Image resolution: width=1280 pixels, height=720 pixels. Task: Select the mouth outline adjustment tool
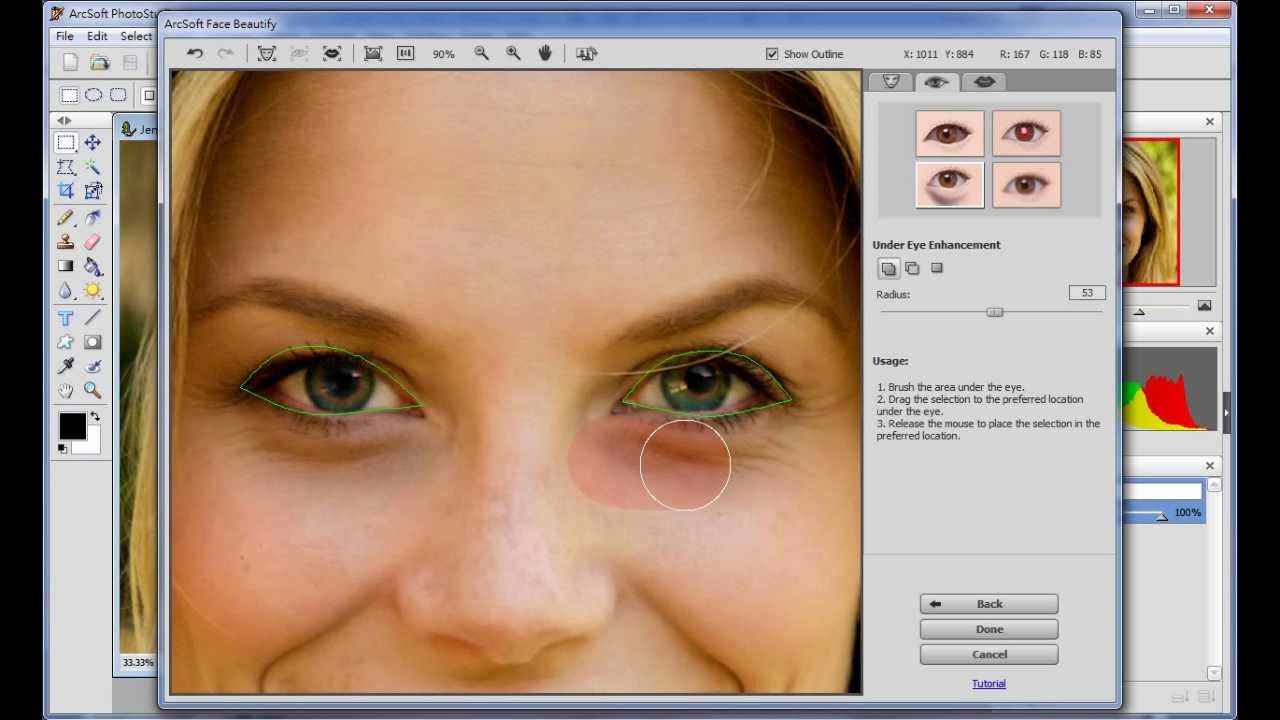coord(332,54)
